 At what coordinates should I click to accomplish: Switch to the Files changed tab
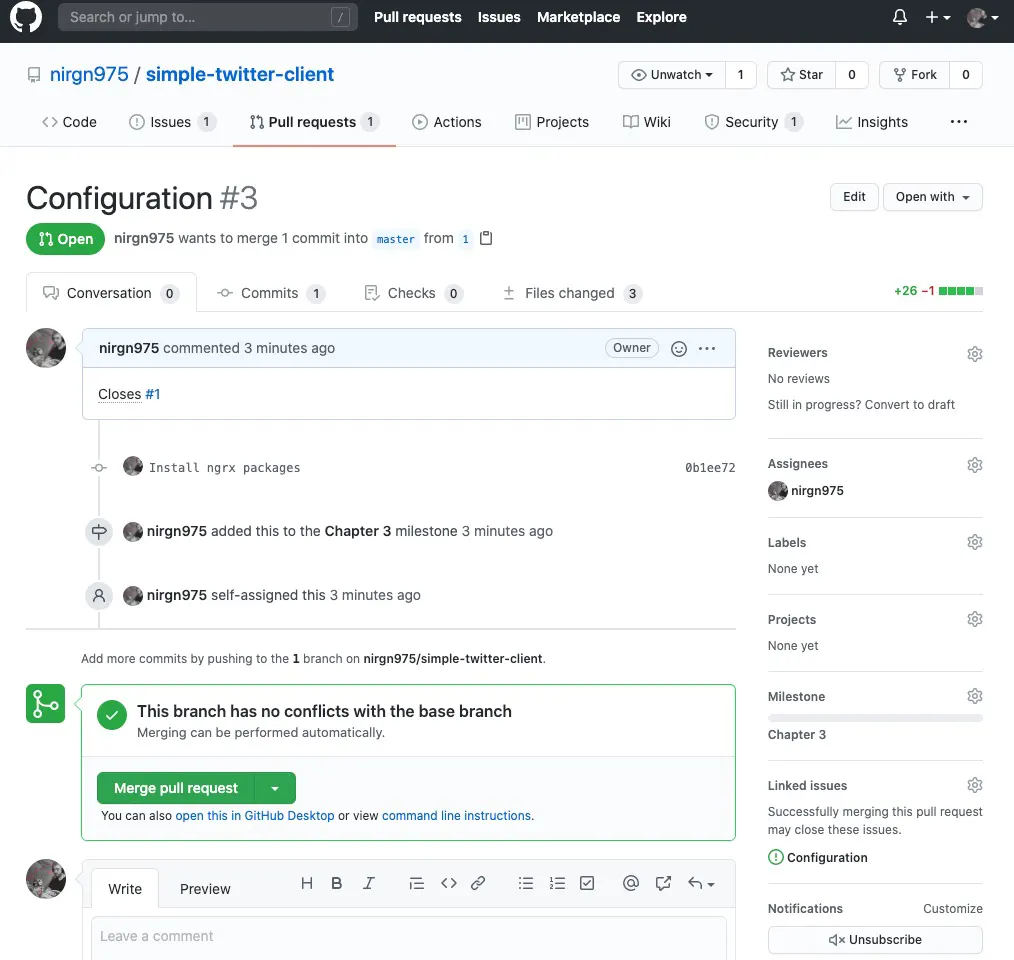[570, 292]
